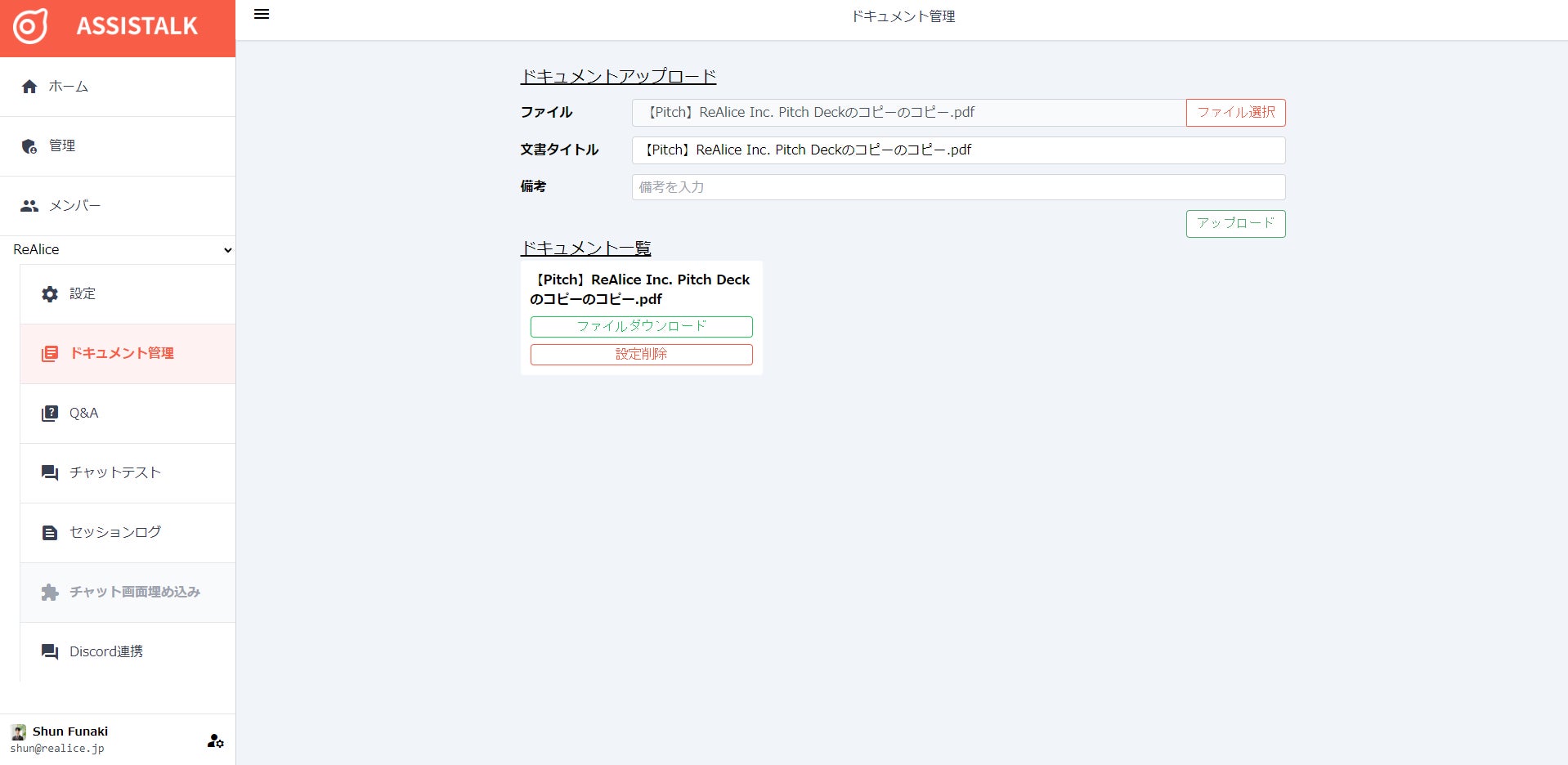Click the ドキュメント管理 page title in header

[x=903, y=16]
